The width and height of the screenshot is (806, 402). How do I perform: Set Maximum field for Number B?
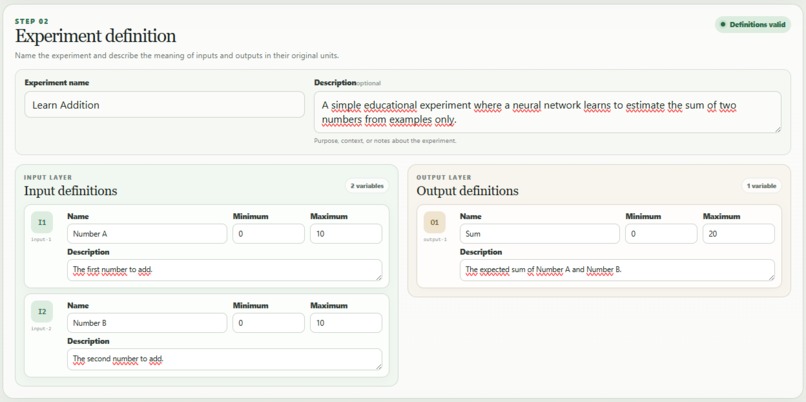point(346,323)
